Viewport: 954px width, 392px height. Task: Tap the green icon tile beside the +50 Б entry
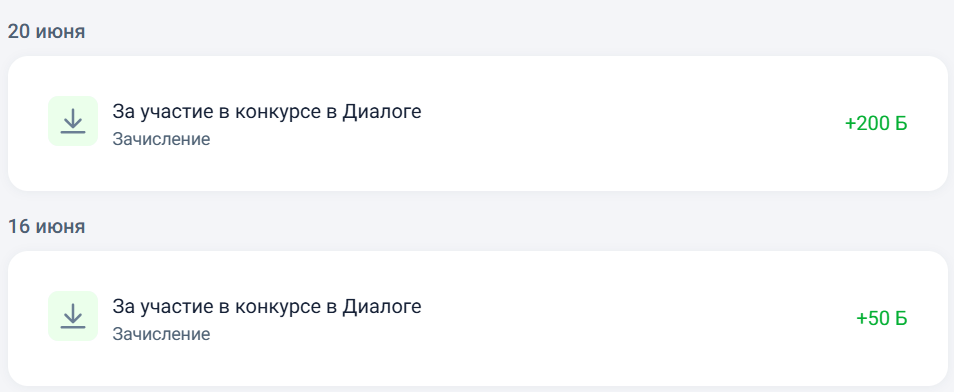click(x=73, y=316)
